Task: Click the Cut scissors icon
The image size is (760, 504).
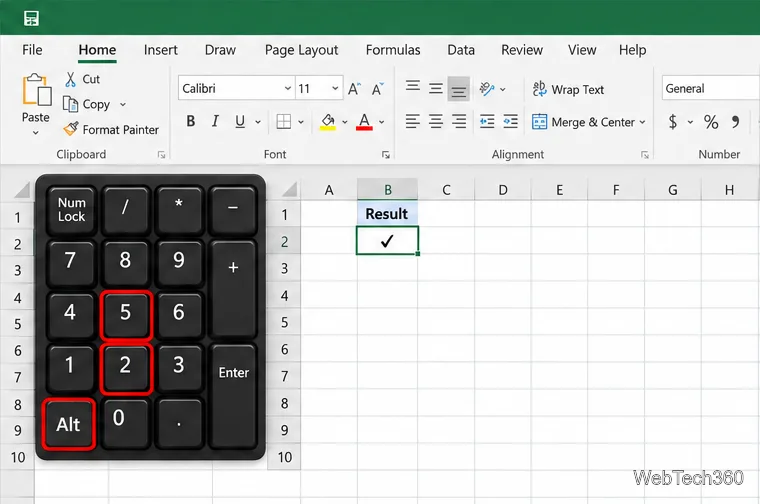Action: click(71, 79)
